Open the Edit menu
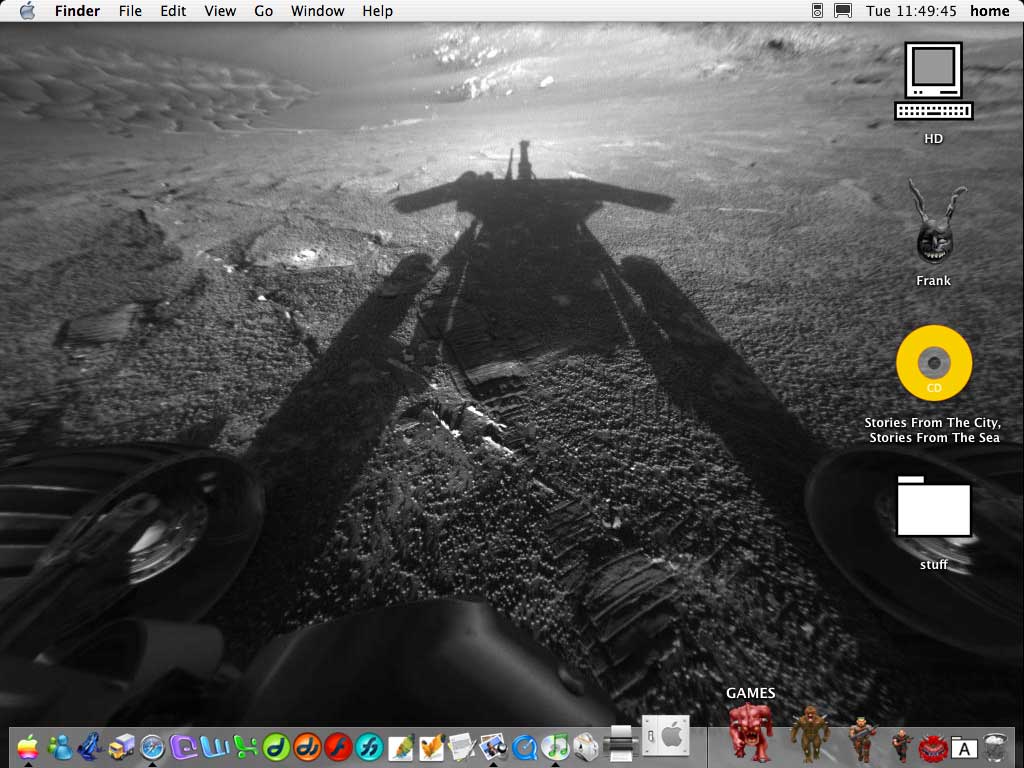Viewport: 1024px width, 768px height. 173,11
